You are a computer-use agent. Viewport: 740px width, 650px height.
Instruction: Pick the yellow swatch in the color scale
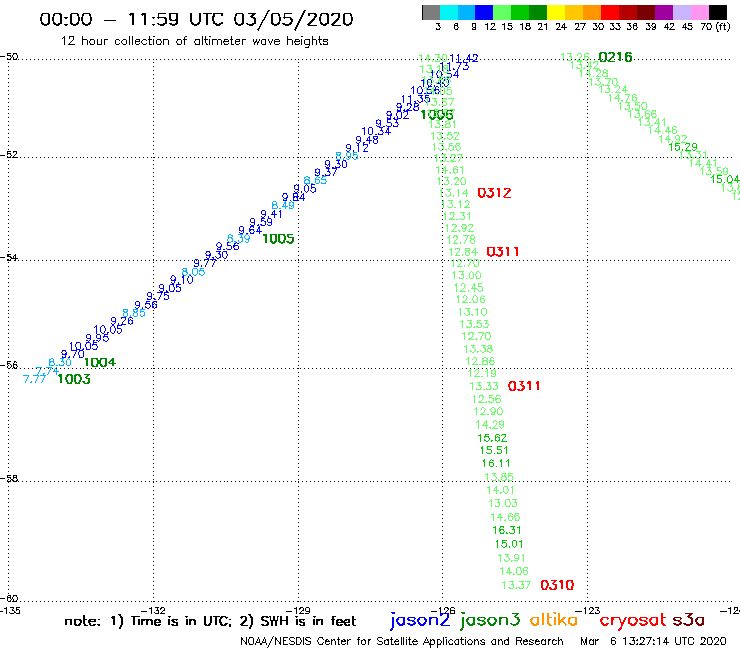pyautogui.click(x=556, y=13)
